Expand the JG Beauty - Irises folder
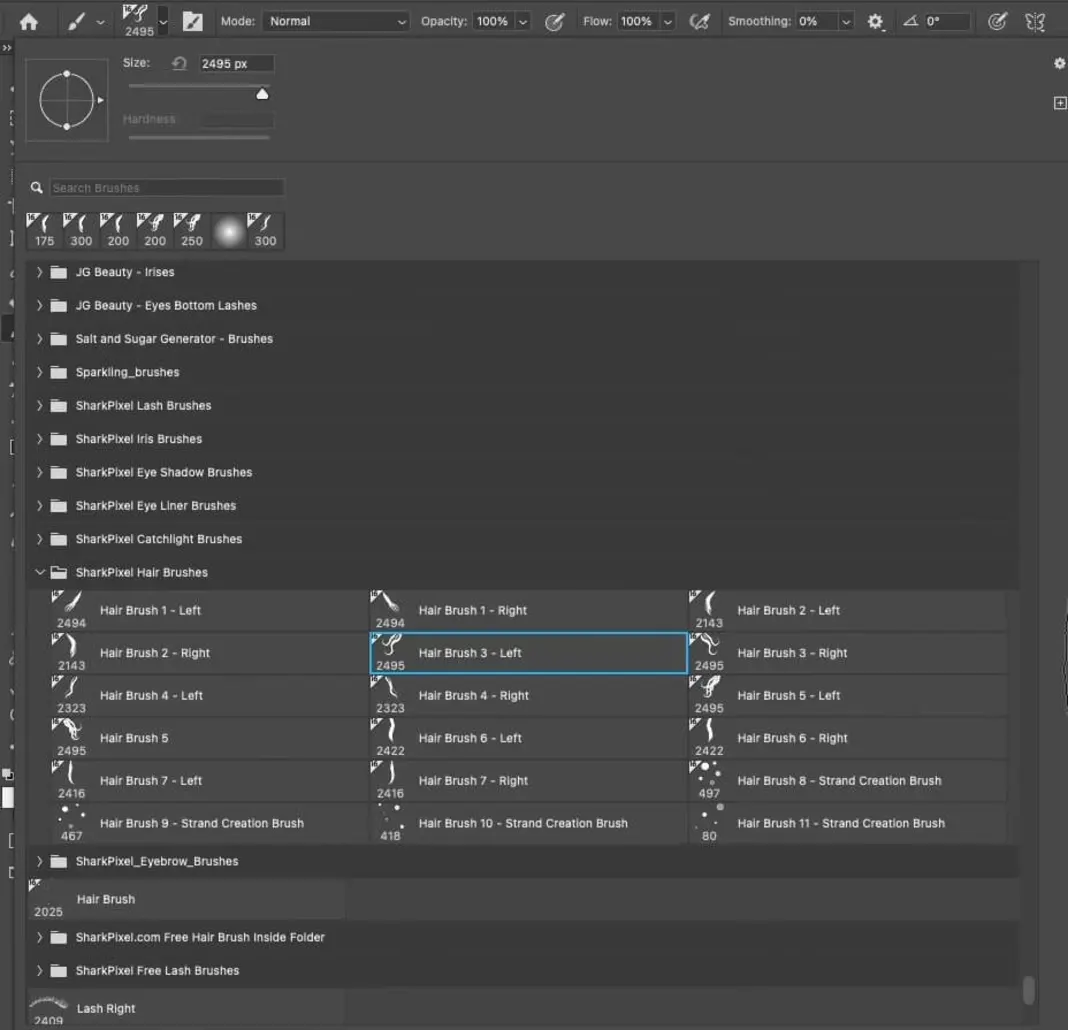The image size is (1068, 1030). pyautogui.click(x=40, y=272)
